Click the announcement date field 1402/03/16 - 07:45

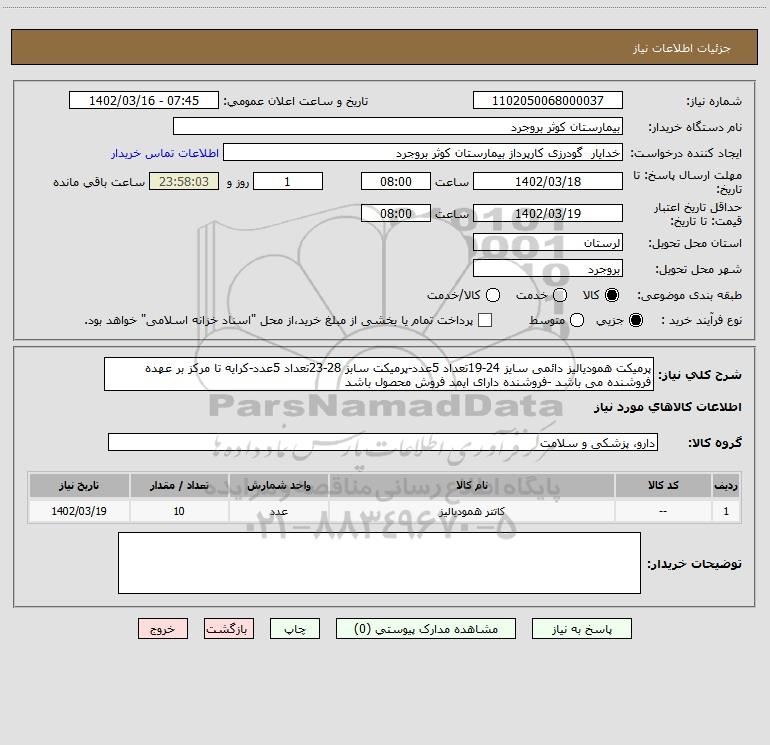143,100
